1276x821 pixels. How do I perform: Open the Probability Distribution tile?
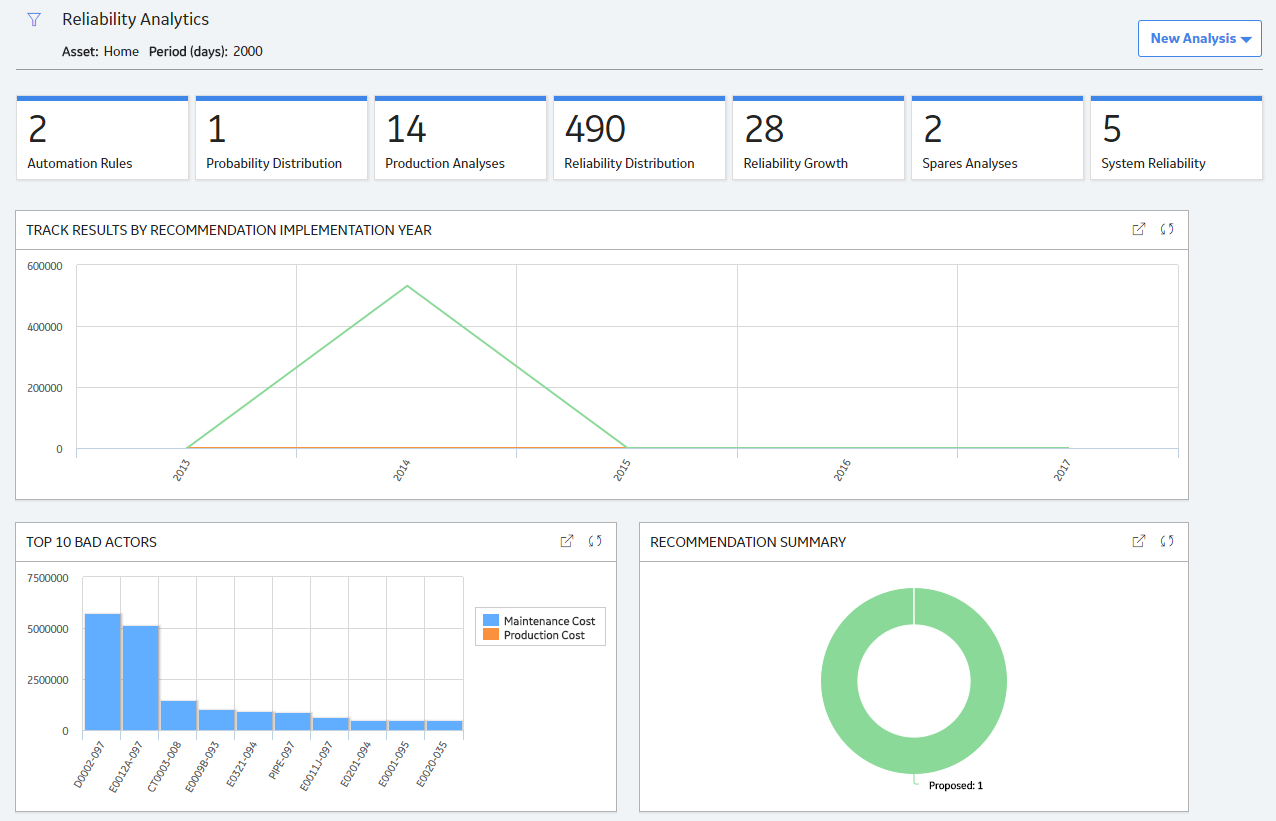pos(281,138)
